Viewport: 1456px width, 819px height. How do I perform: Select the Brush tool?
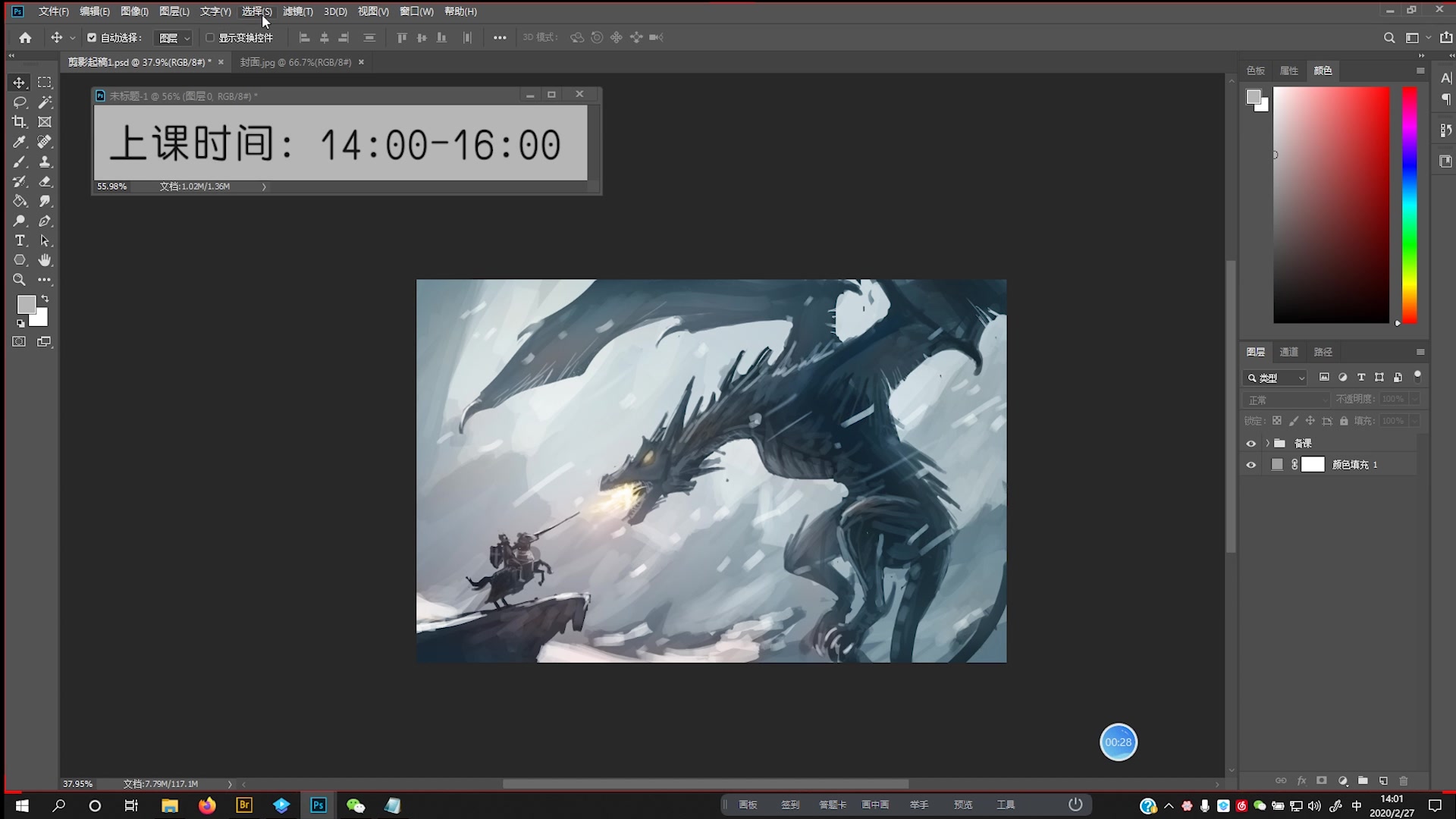pyautogui.click(x=19, y=162)
